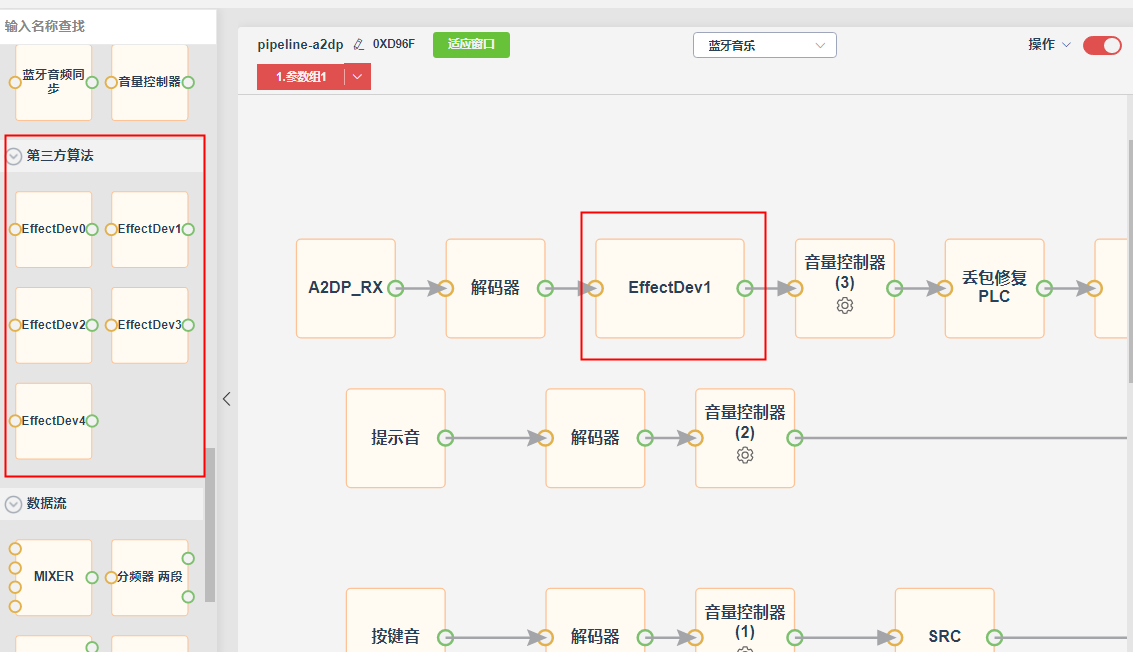Image resolution: width=1133 pixels, height=652 pixels.
Task: Click the green output port of 提示音
Action: (446, 438)
